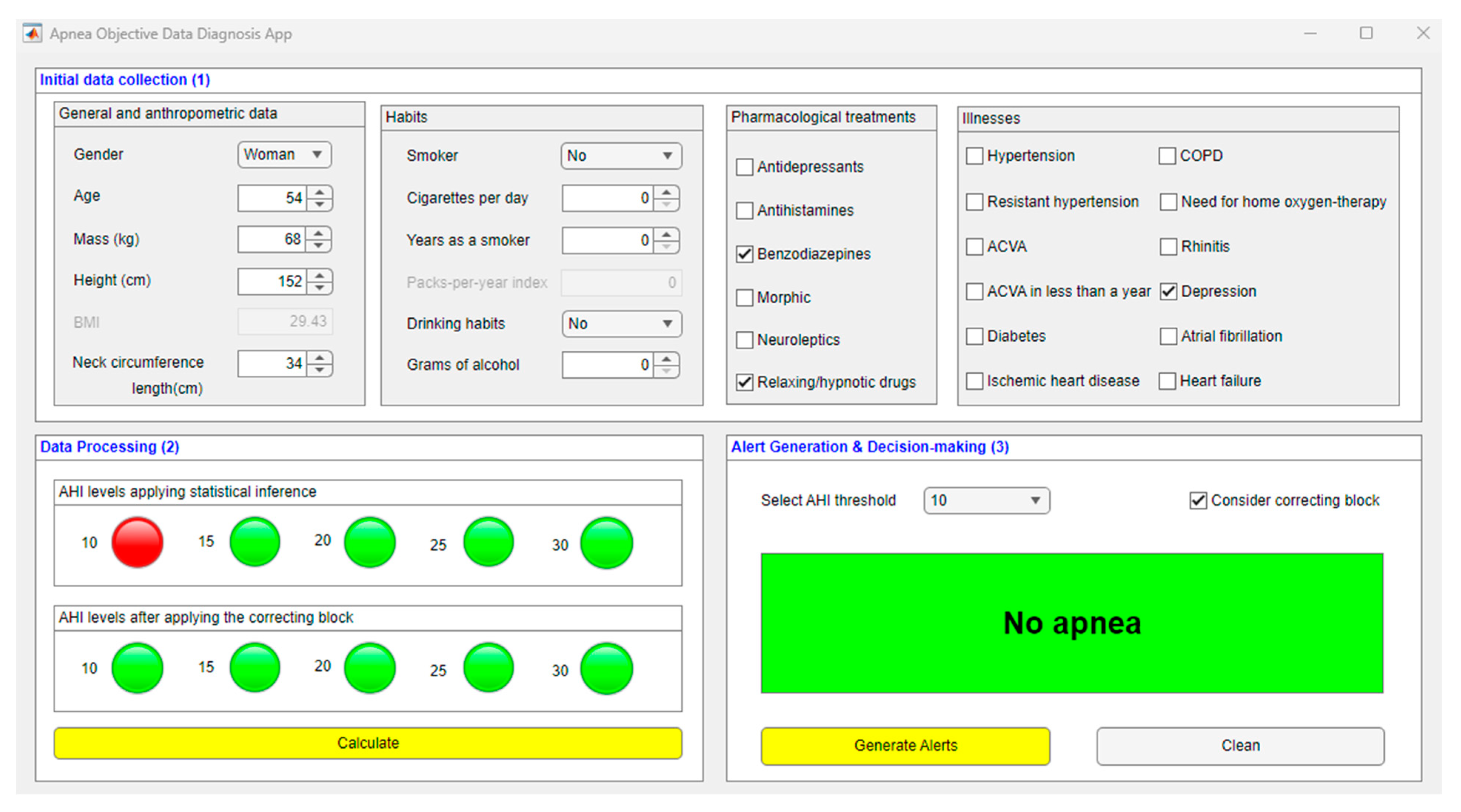Click the Clean button

1240,746
